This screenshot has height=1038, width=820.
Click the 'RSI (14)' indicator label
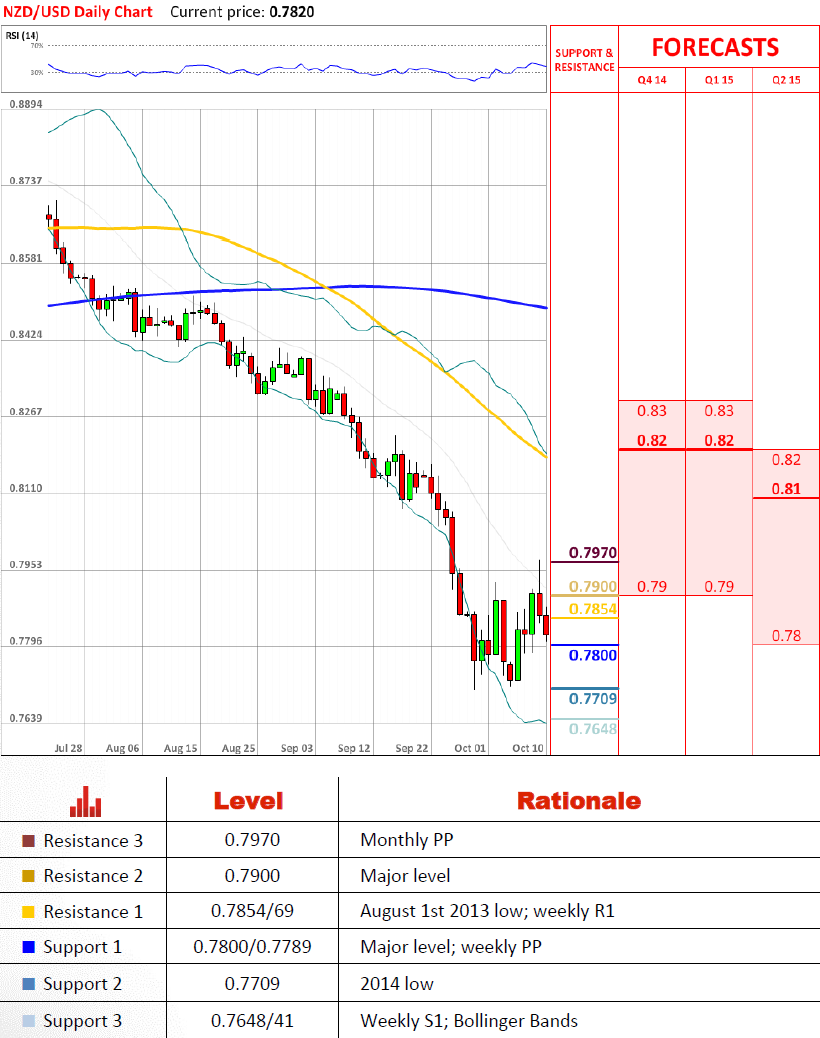click(x=22, y=36)
